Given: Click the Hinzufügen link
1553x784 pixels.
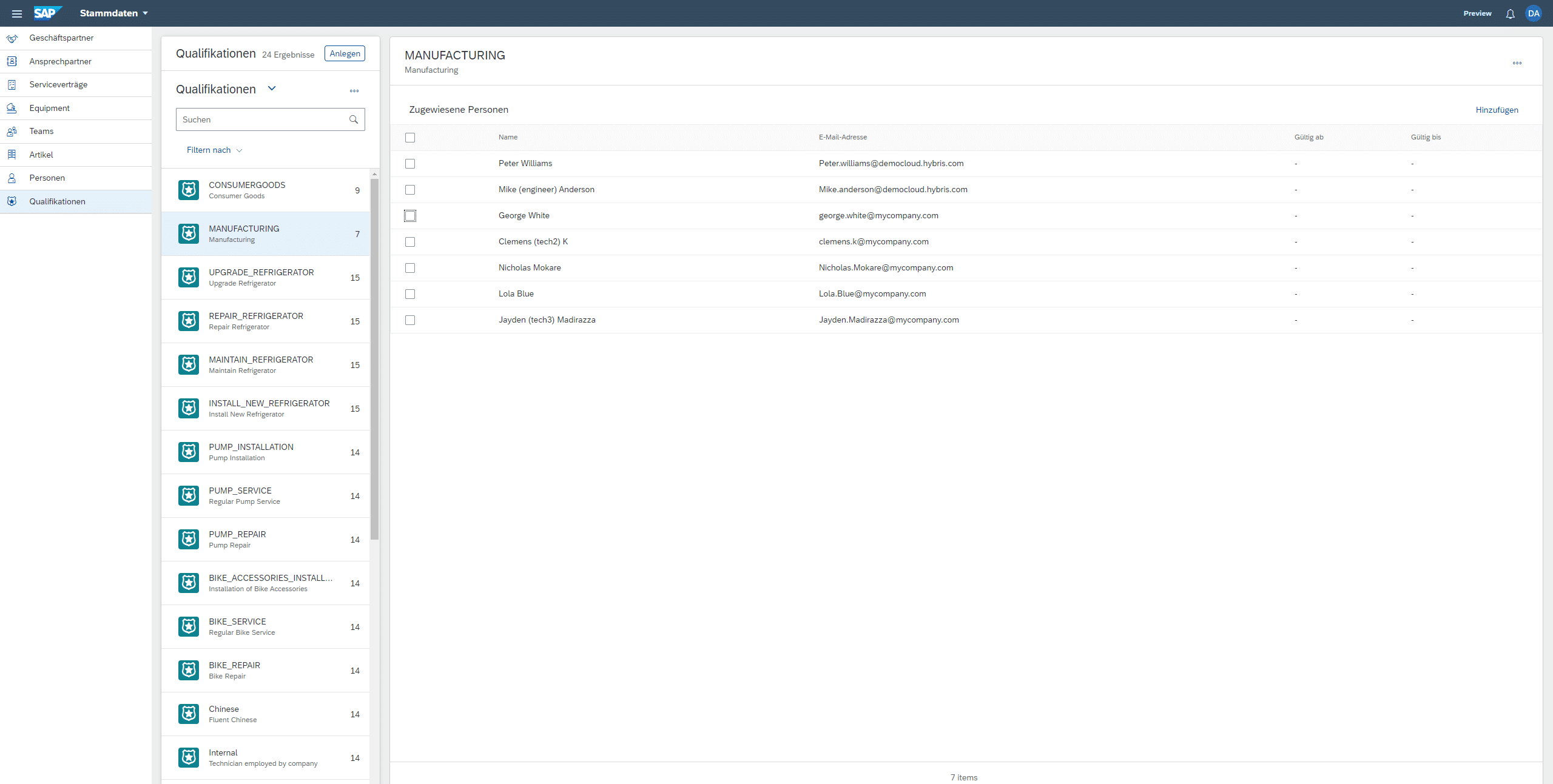Looking at the screenshot, I should click(x=1497, y=110).
